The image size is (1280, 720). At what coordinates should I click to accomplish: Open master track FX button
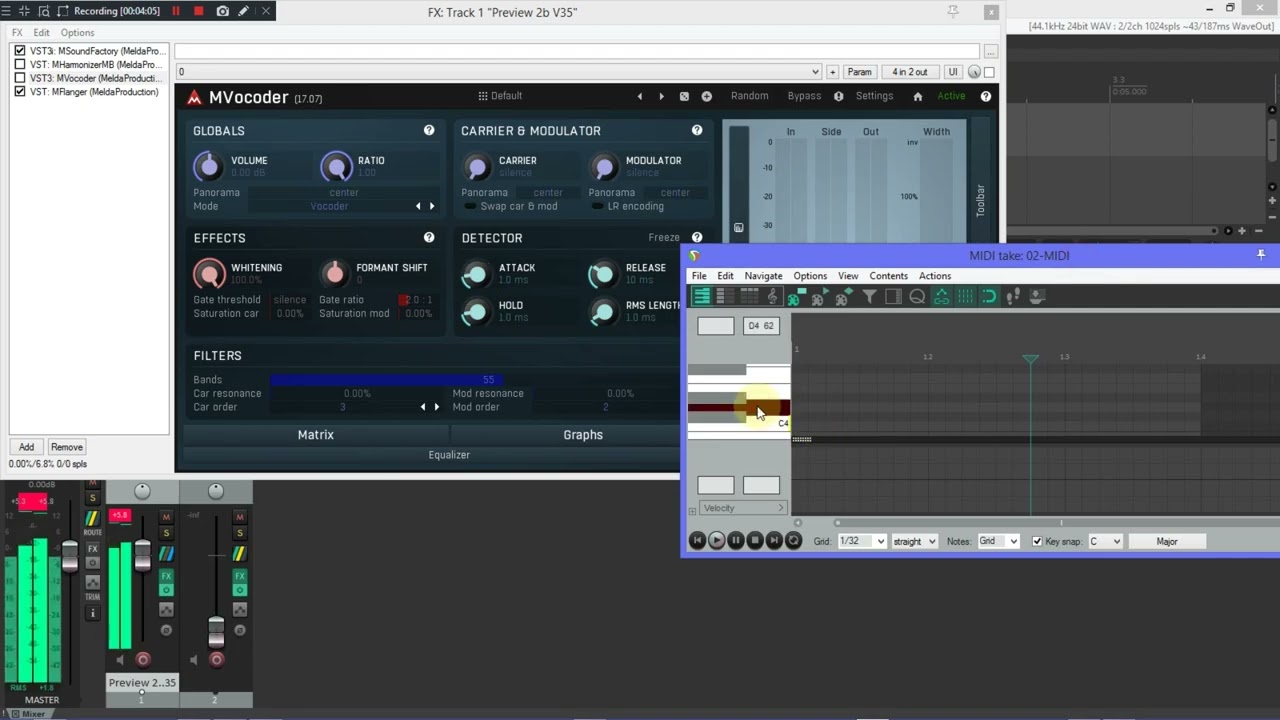point(92,549)
